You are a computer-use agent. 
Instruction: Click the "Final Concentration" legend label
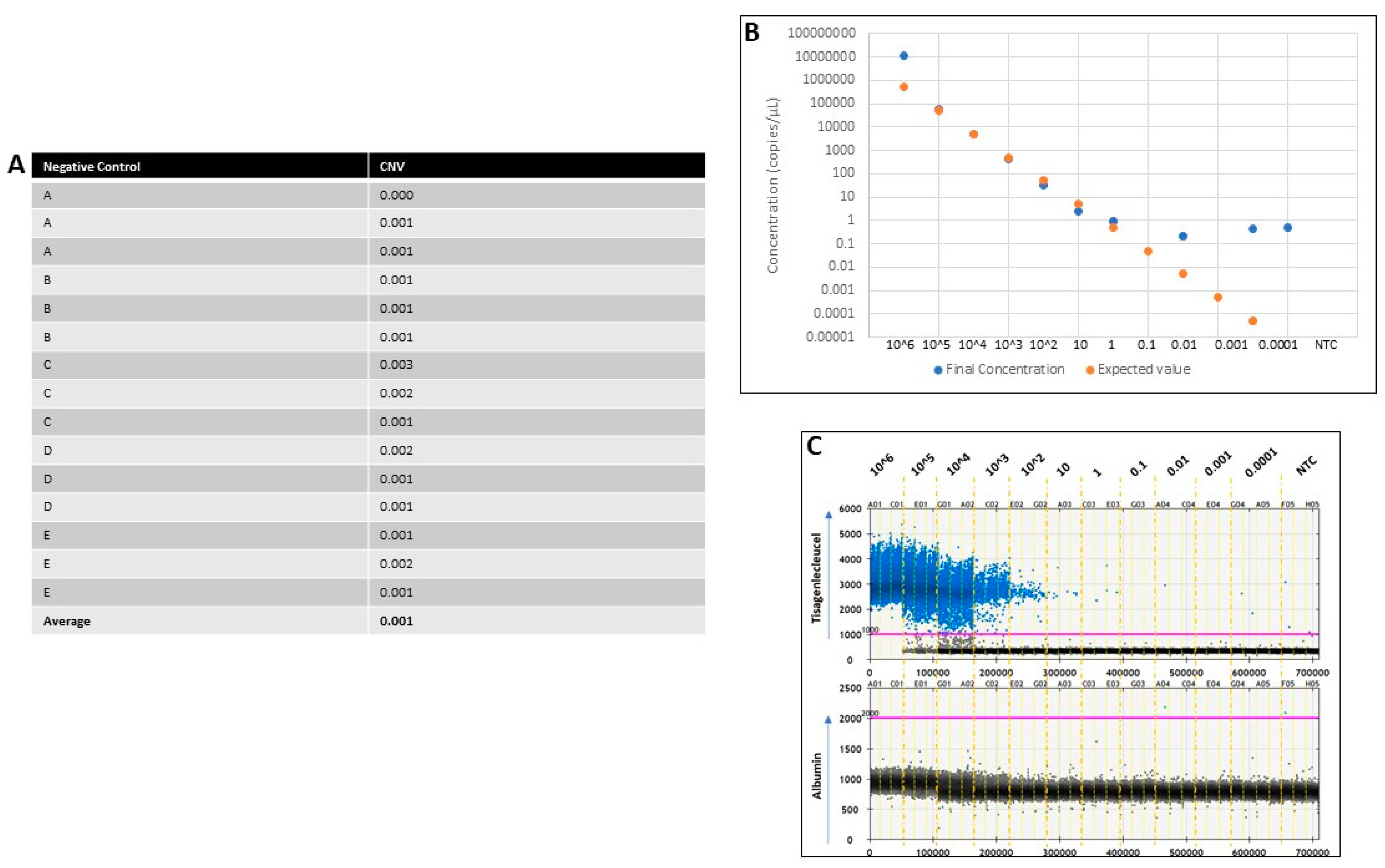1005,369
